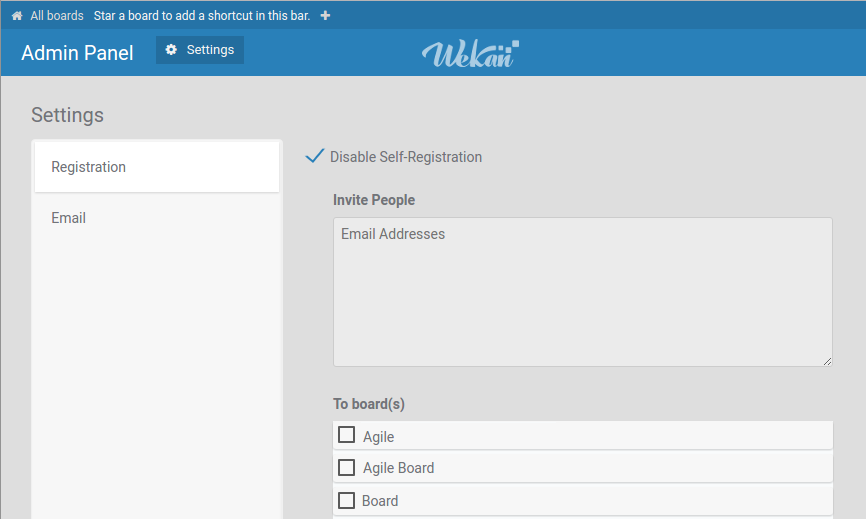The image size is (866, 519).
Task: Enable the checkbox next to Board
Action: [x=347, y=500]
